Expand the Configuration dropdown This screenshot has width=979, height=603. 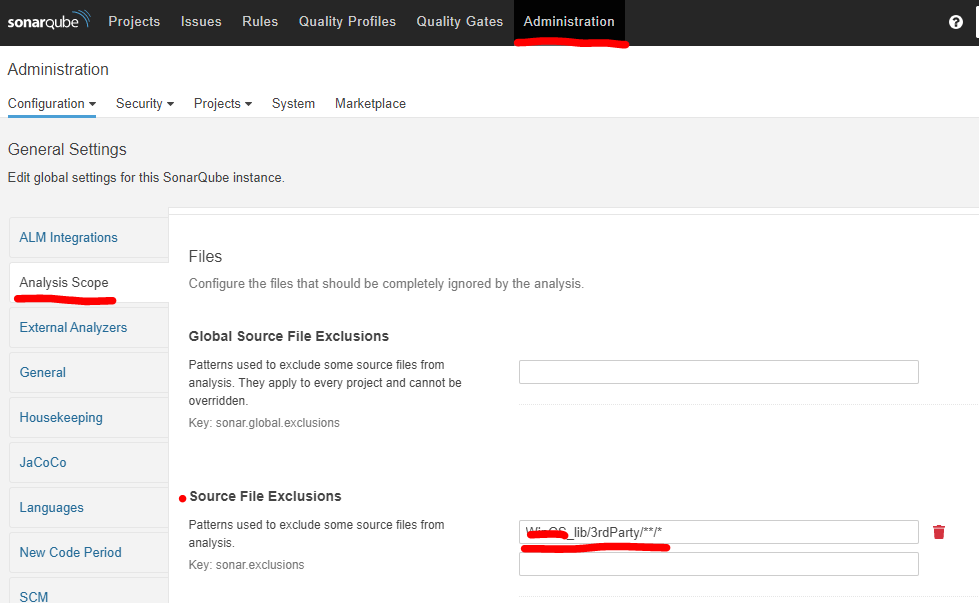click(52, 104)
